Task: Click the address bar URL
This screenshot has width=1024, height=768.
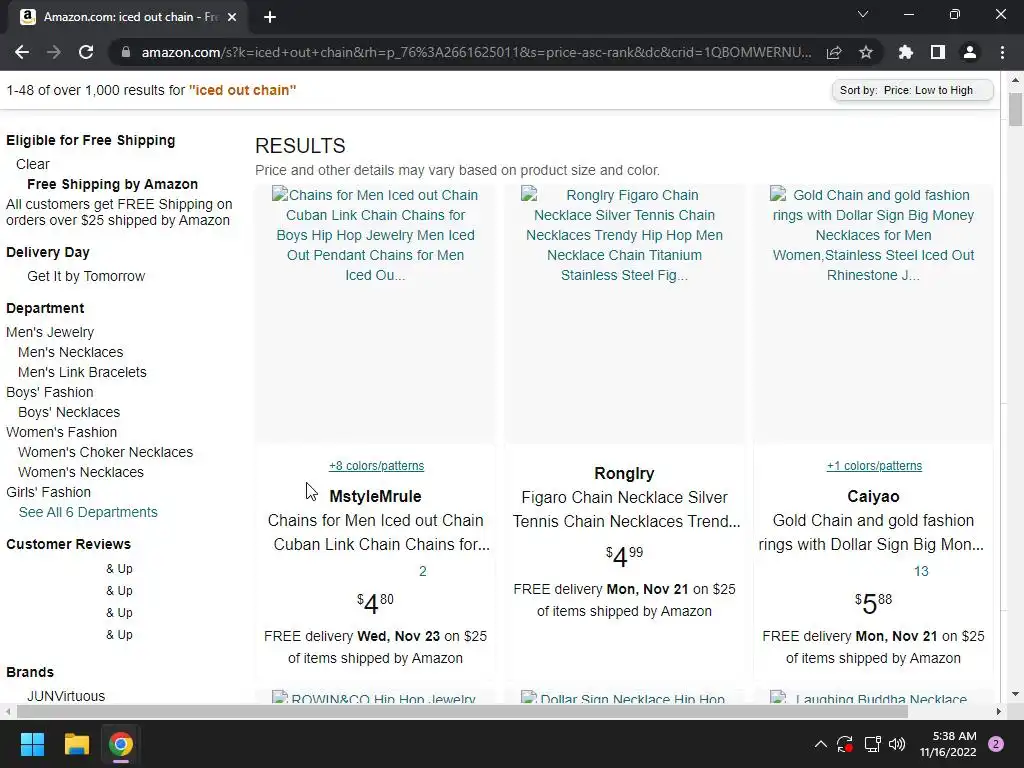Action: [x=476, y=52]
